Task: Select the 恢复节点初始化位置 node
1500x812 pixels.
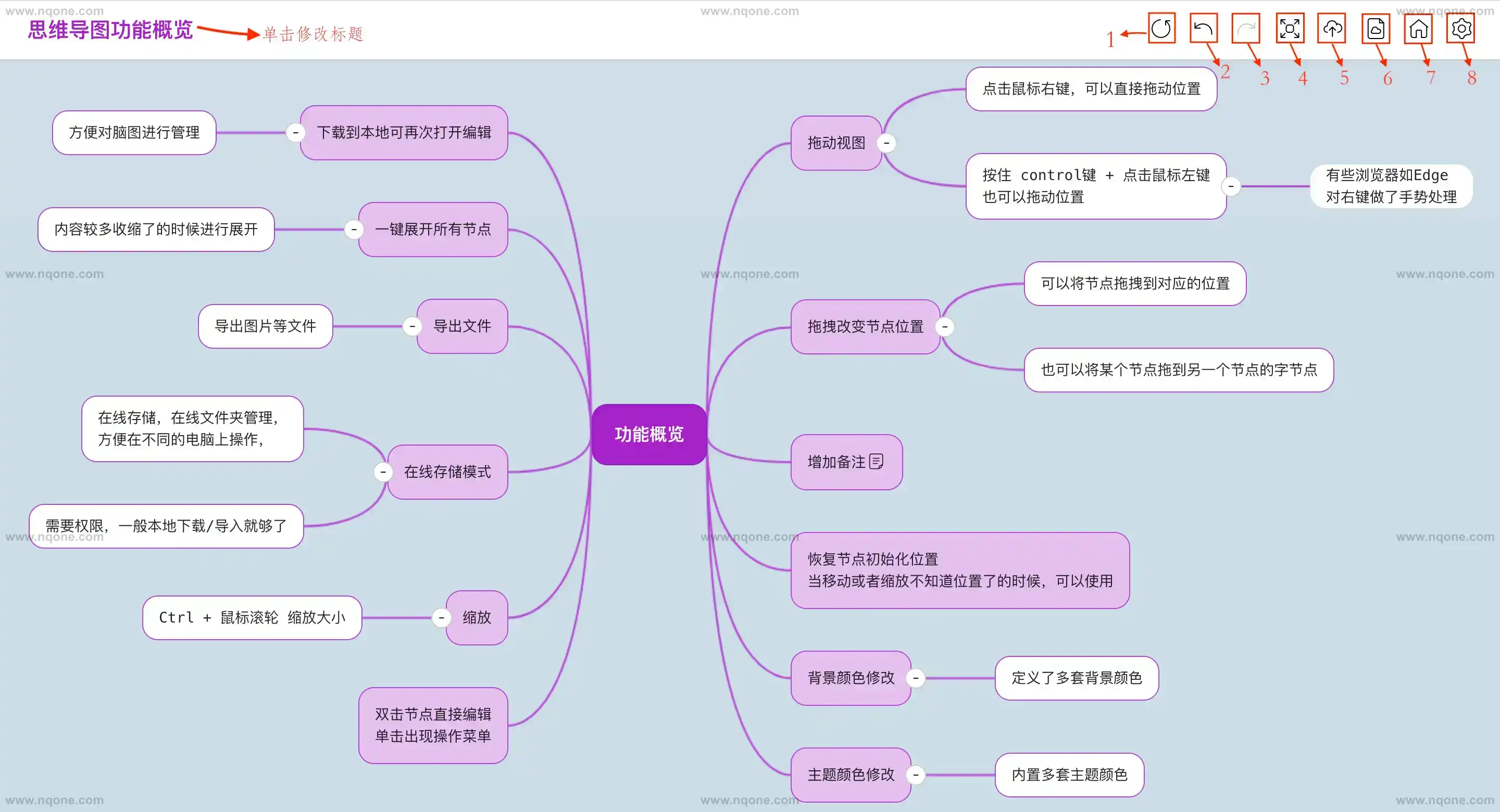Action: 960,570
